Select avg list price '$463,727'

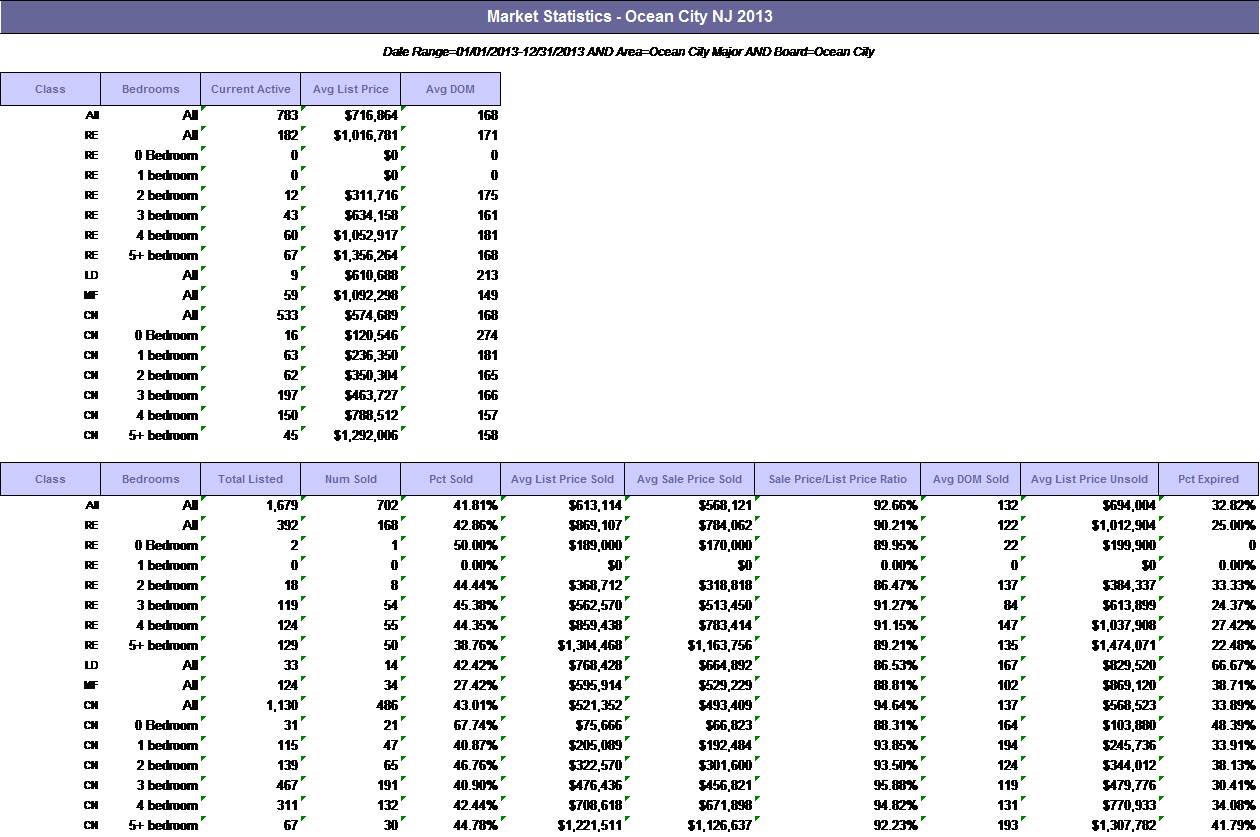(x=370, y=395)
